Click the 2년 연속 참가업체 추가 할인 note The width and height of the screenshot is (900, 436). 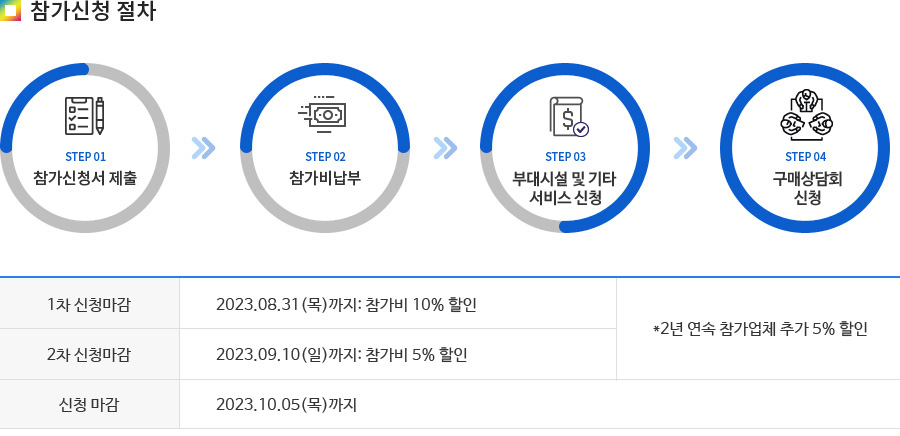761,329
